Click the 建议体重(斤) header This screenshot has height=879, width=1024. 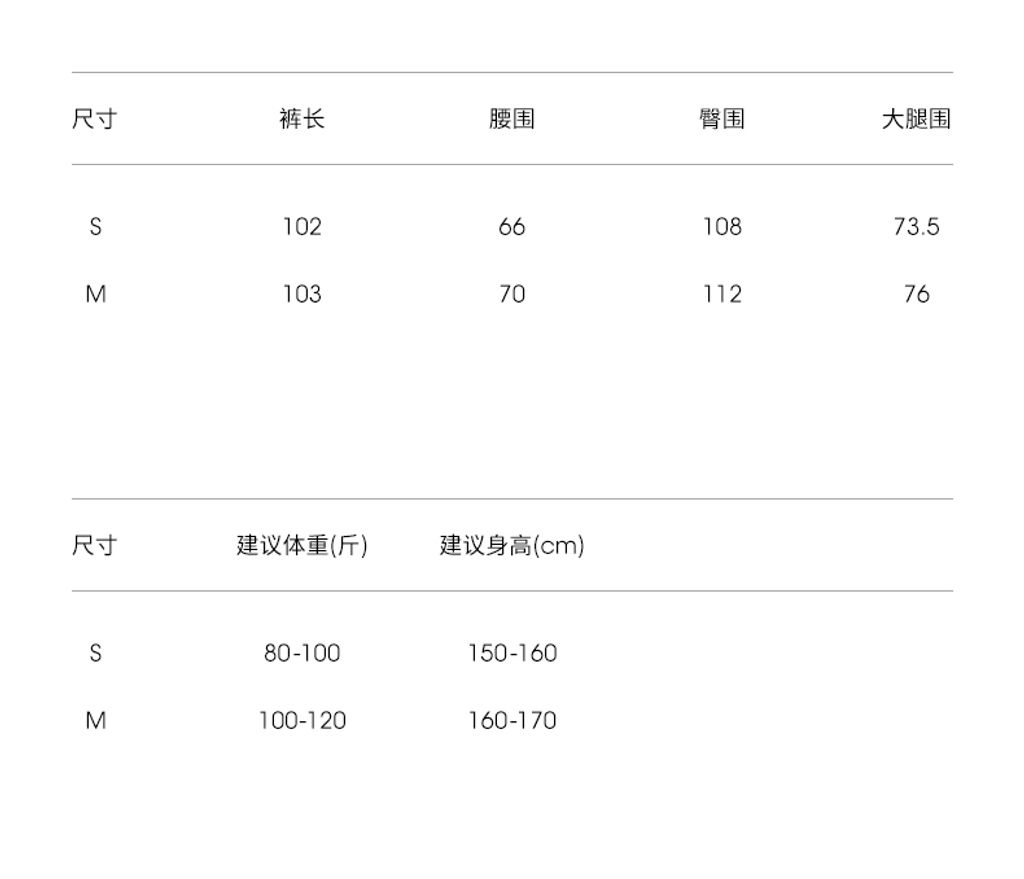(302, 545)
